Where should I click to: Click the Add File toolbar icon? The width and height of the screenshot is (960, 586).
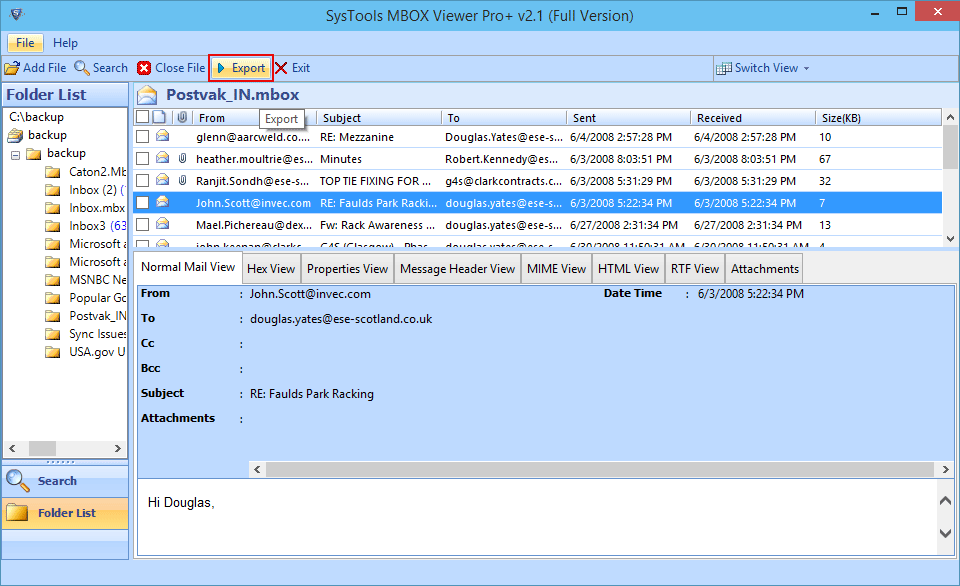pyautogui.click(x=12, y=68)
